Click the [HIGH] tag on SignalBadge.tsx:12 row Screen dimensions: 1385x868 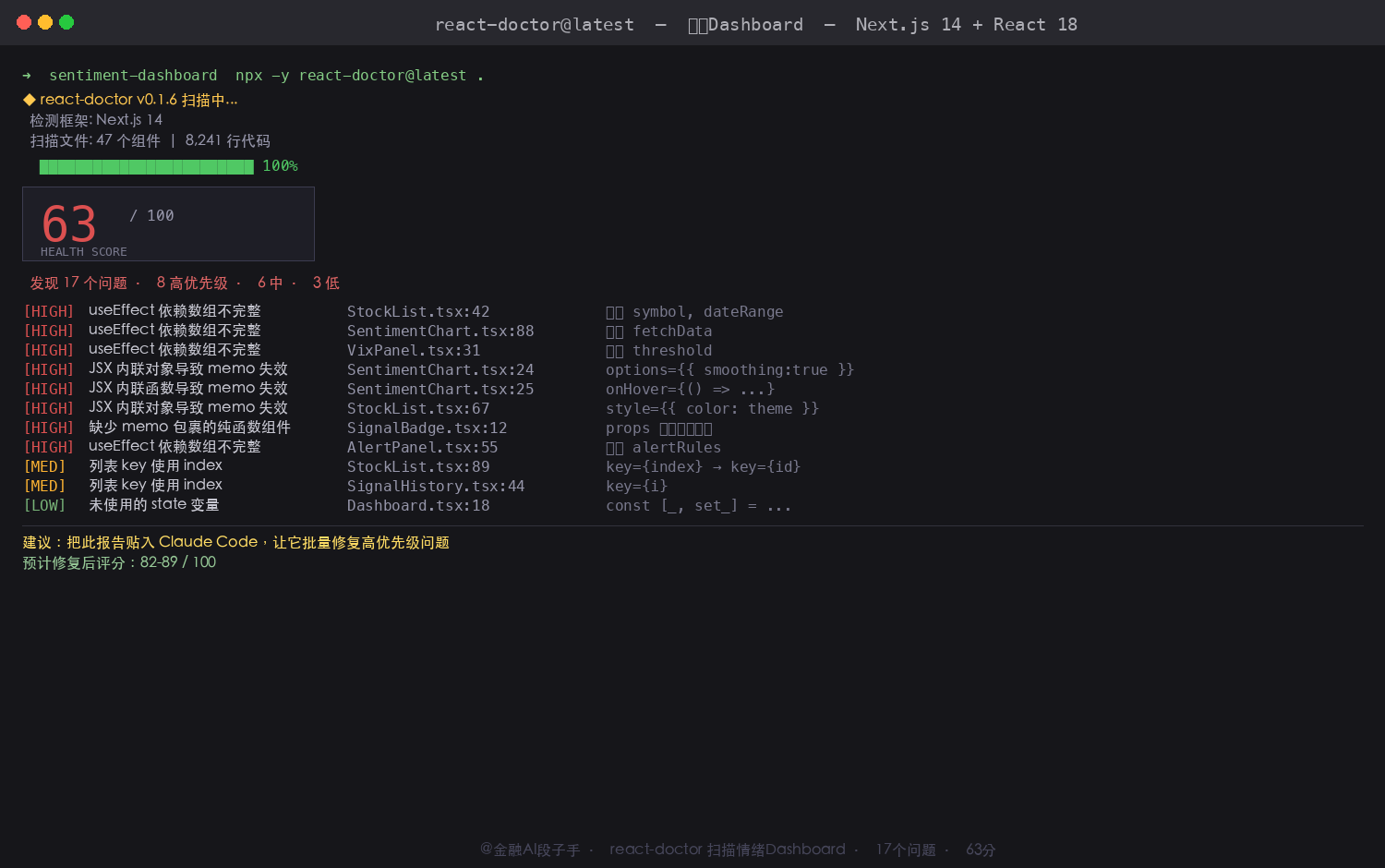coord(49,428)
